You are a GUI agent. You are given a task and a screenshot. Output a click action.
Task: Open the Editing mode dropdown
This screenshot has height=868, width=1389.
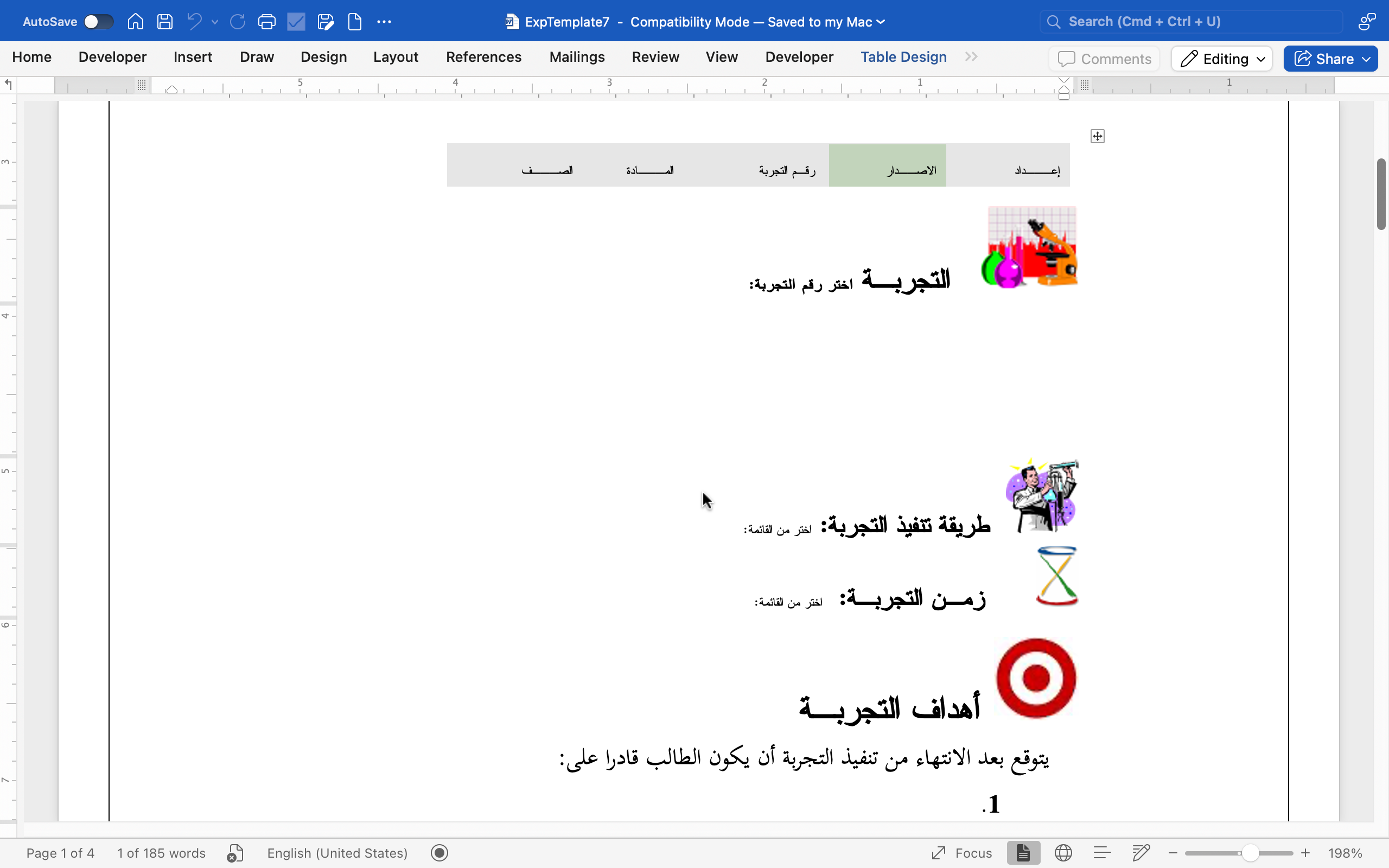coord(1222,59)
